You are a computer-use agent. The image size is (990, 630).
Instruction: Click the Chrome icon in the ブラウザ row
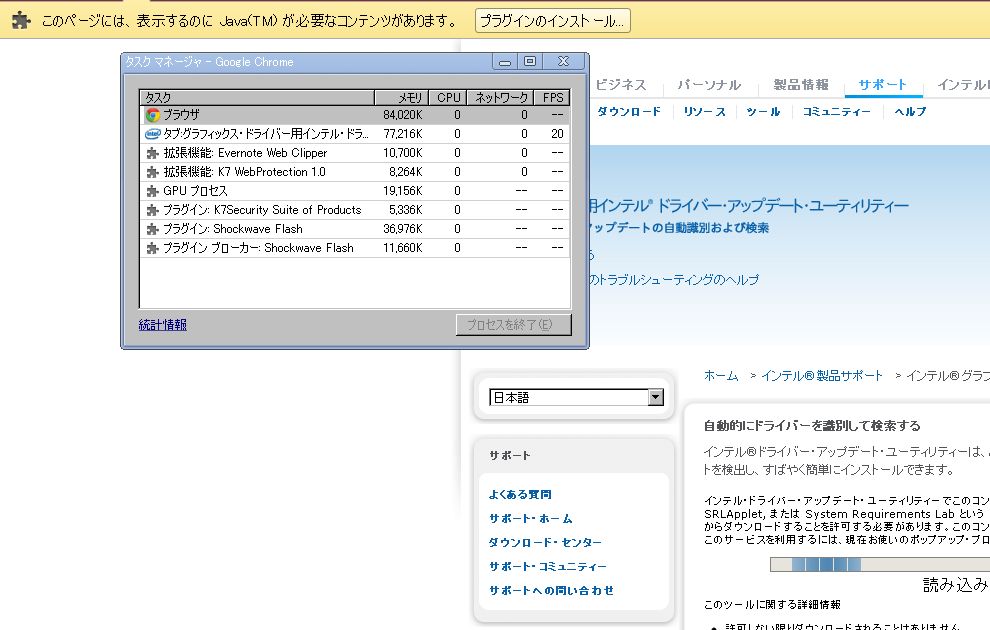152,115
